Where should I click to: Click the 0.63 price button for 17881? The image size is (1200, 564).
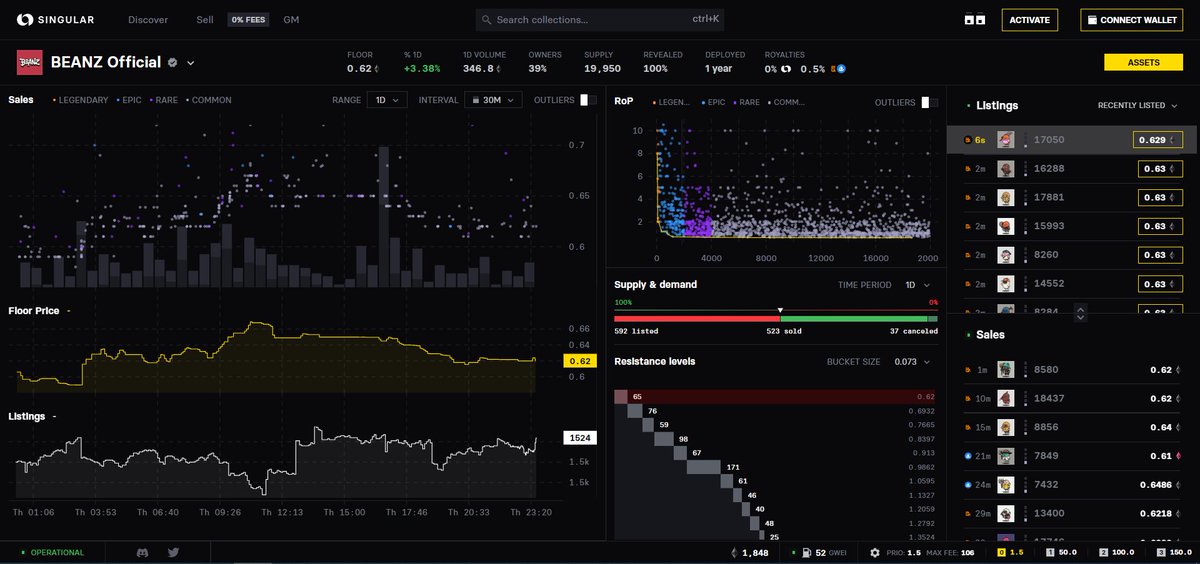tap(1162, 197)
